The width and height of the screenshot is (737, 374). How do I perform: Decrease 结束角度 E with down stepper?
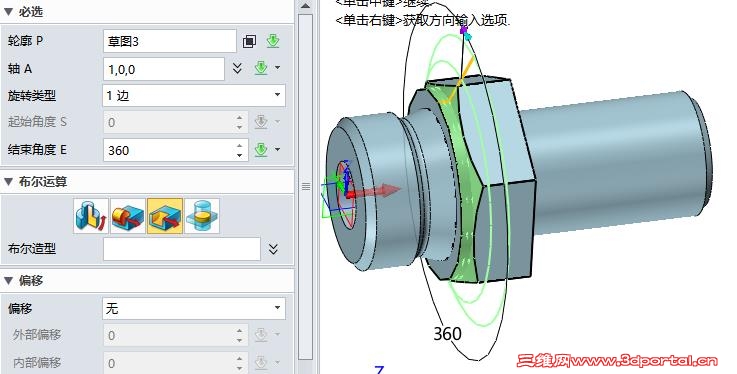pyautogui.click(x=240, y=156)
